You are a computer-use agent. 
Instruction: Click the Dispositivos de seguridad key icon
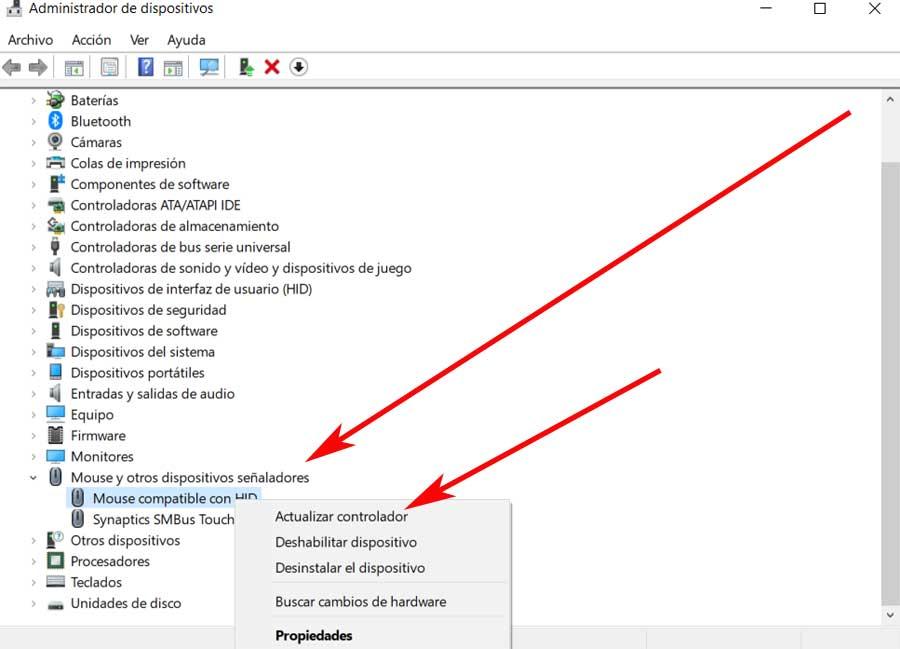(x=56, y=310)
